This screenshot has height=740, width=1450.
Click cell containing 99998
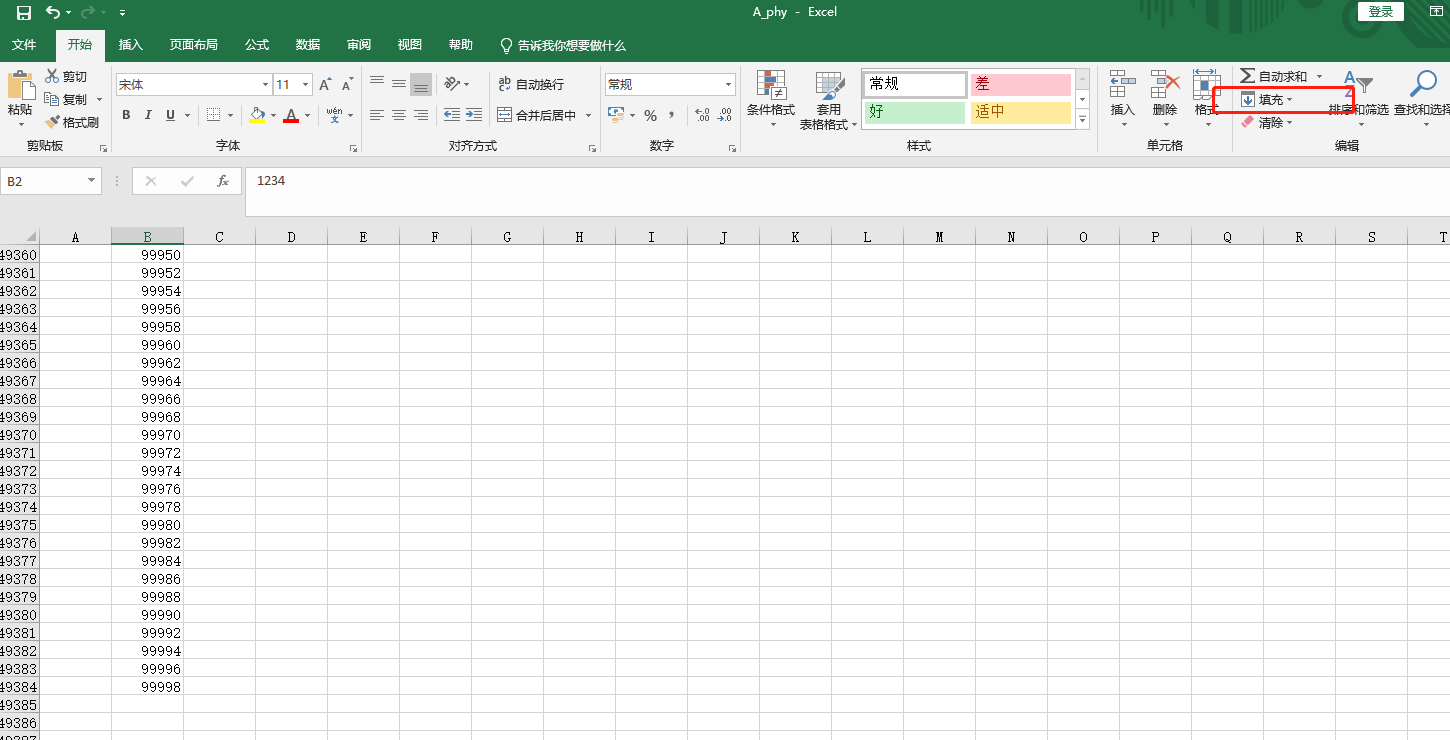[x=148, y=687]
